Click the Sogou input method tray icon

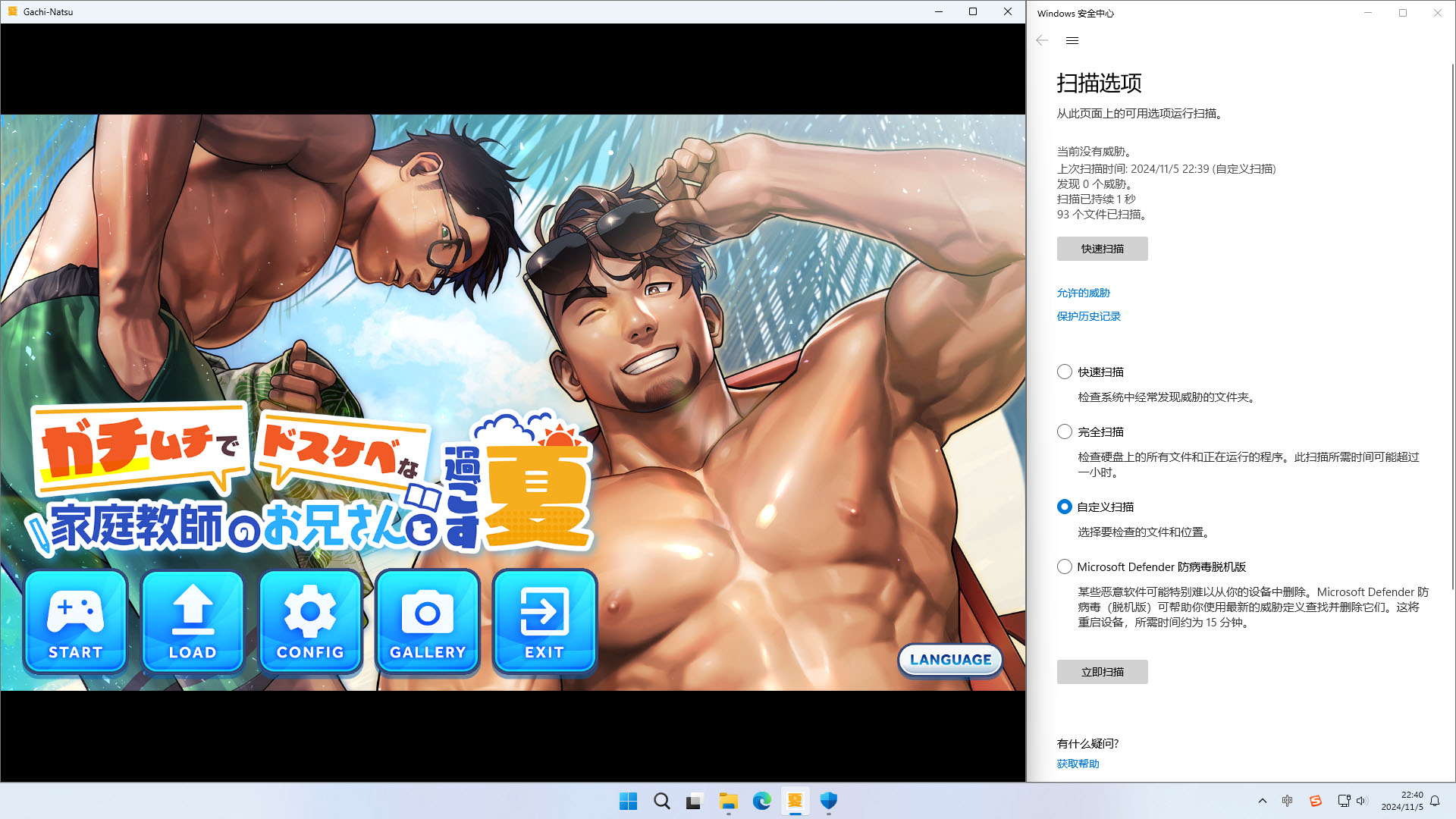[1316, 801]
